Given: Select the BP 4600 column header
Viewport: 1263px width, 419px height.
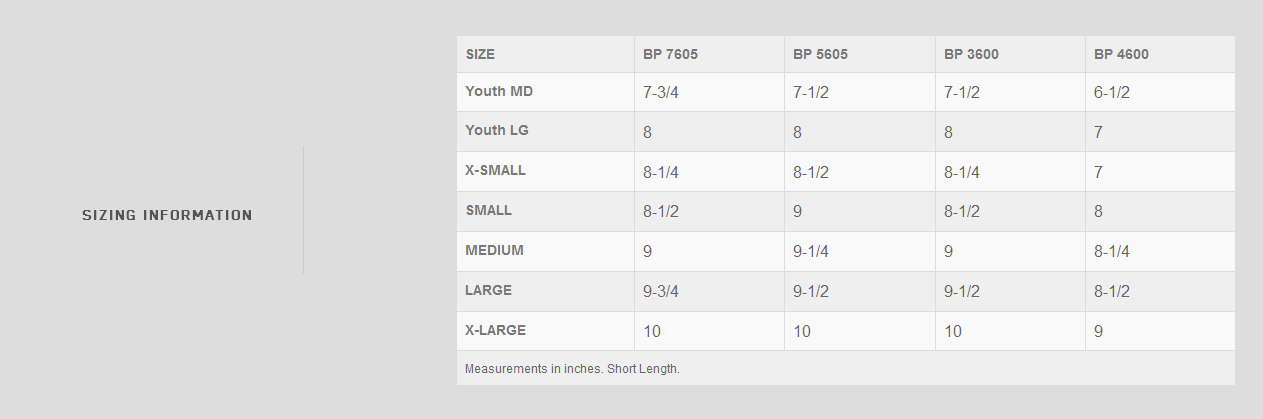Looking at the screenshot, I should [x=1121, y=55].
